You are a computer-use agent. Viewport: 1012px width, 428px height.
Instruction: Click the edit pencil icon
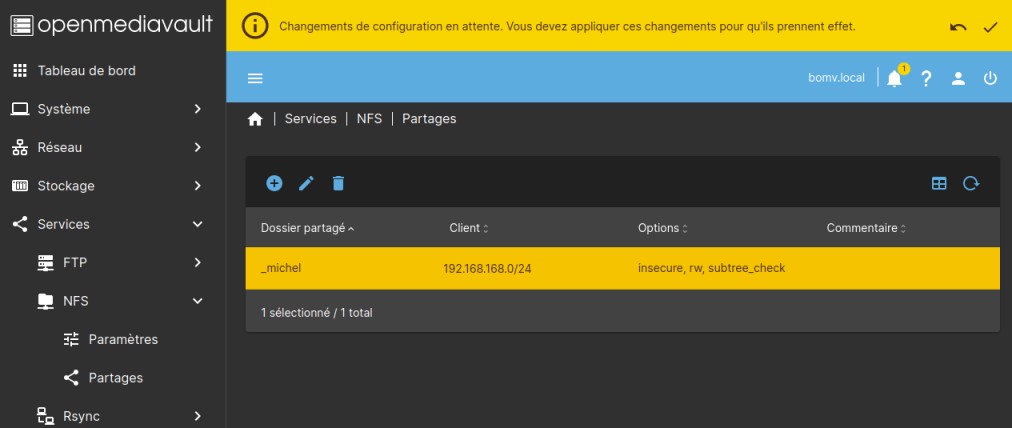[x=306, y=183]
